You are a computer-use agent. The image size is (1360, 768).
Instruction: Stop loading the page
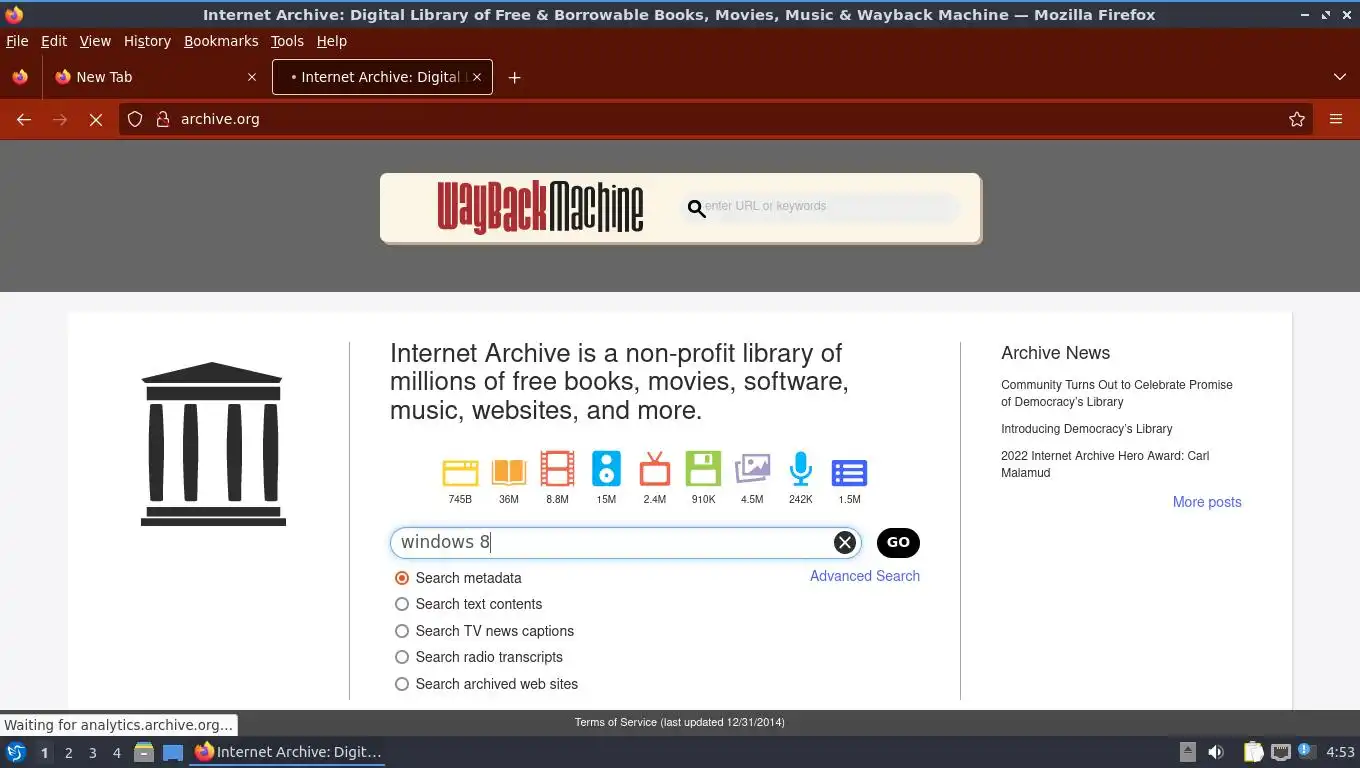click(x=96, y=119)
